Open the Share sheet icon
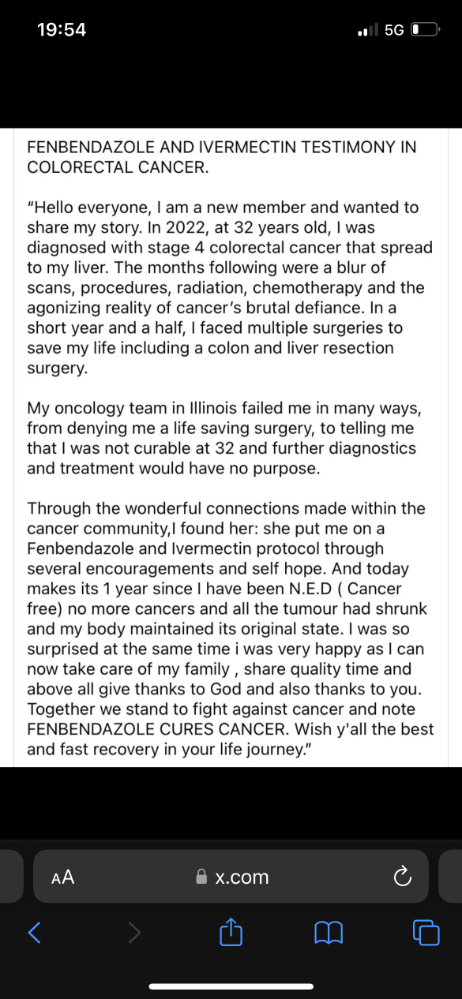 (231, 931)
